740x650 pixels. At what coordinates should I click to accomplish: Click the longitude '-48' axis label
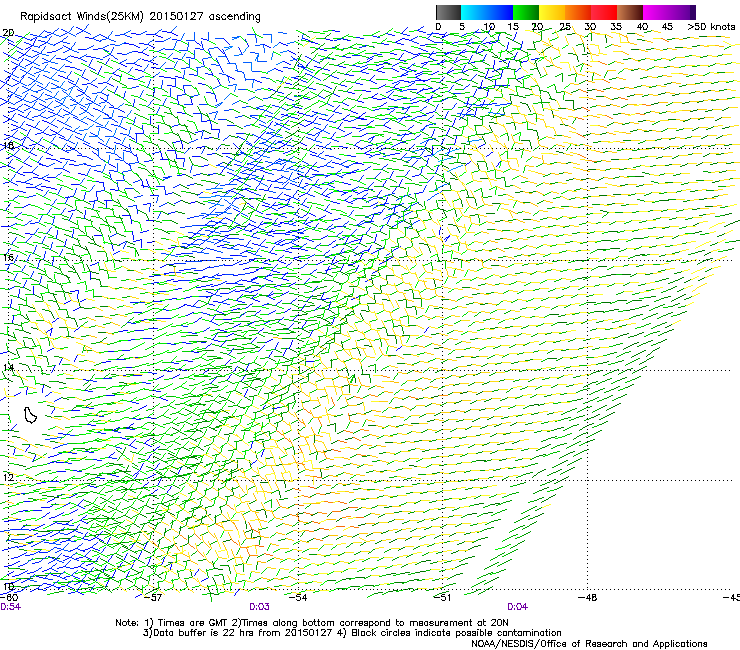pyautogui.click(x=587, y=598)
